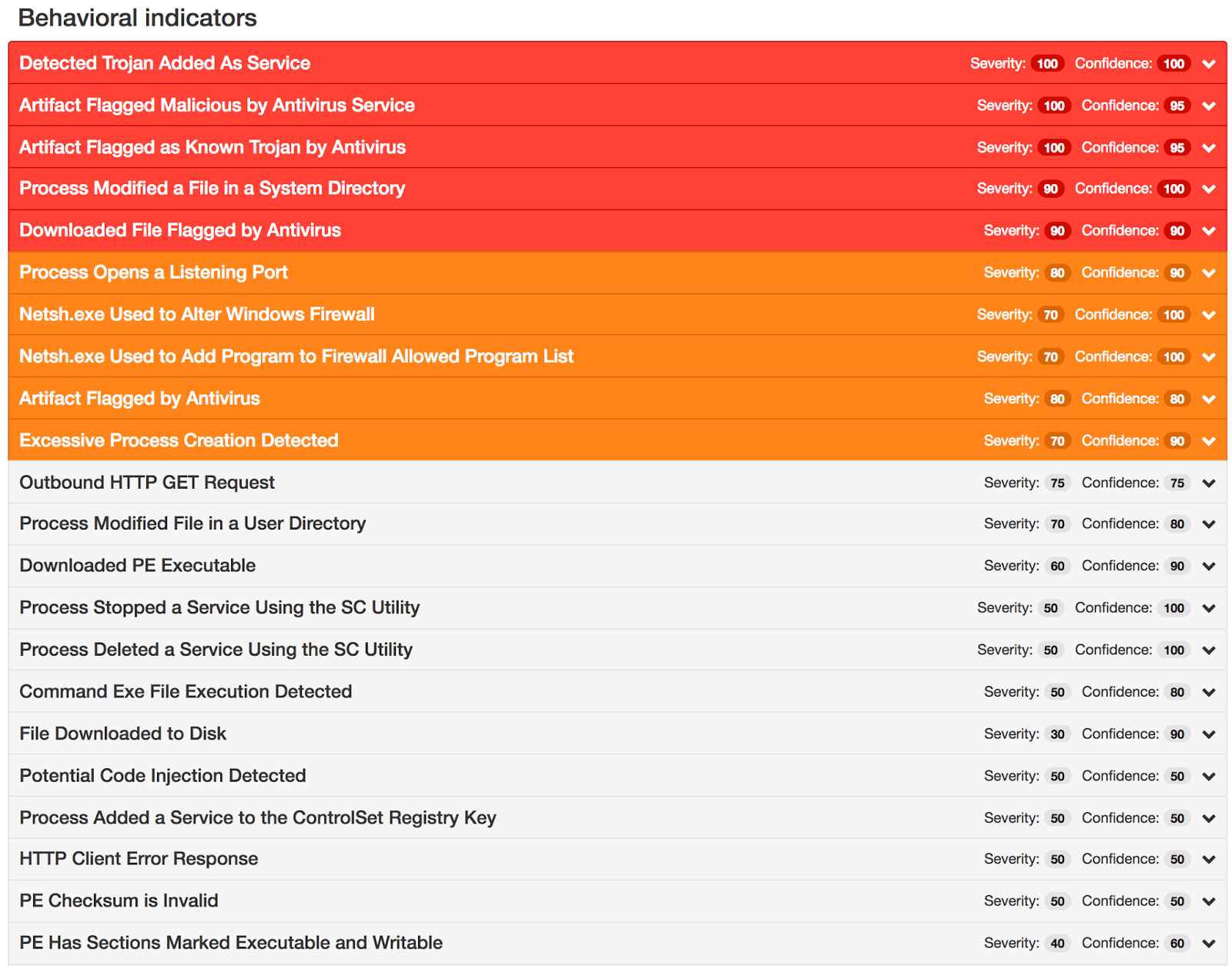Click severity 40 badge on PE Has Sections row

[1057, 944]
